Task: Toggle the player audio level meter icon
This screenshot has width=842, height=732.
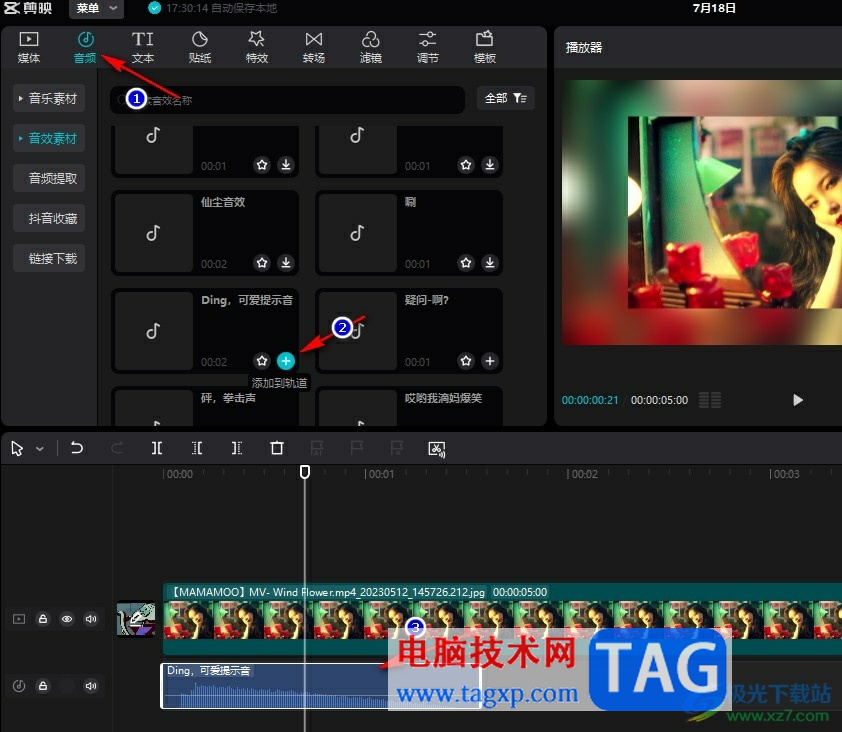Action: pos(709,400)
